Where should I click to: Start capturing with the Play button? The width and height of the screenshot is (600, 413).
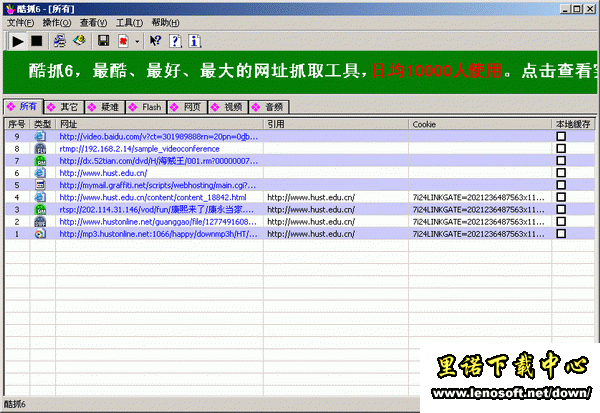[x=17, y=41]
